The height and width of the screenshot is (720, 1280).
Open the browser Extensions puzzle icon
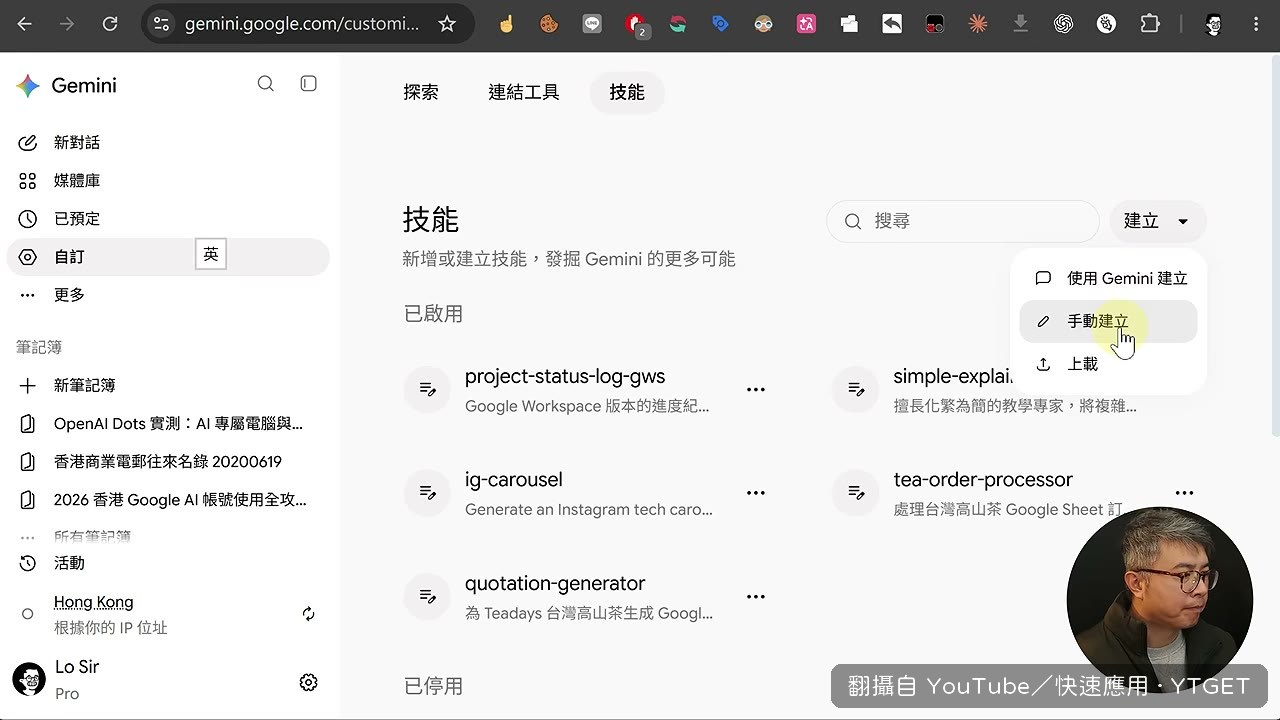(x=1150, y=24)
